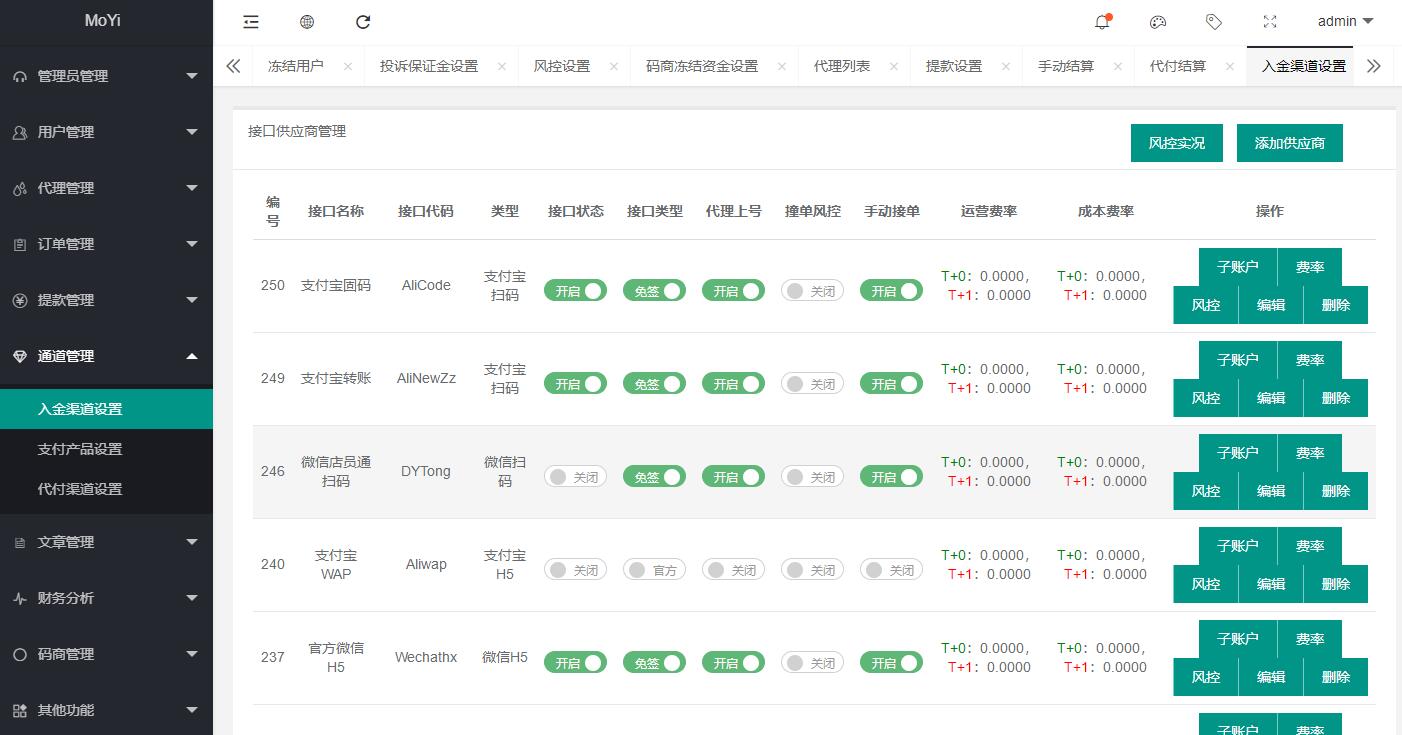The height and width of the screenshot is (735, 1402).
Task: Click the 财务分析 pulse icon
Action: pyautogui.click(x=20, y=598)
